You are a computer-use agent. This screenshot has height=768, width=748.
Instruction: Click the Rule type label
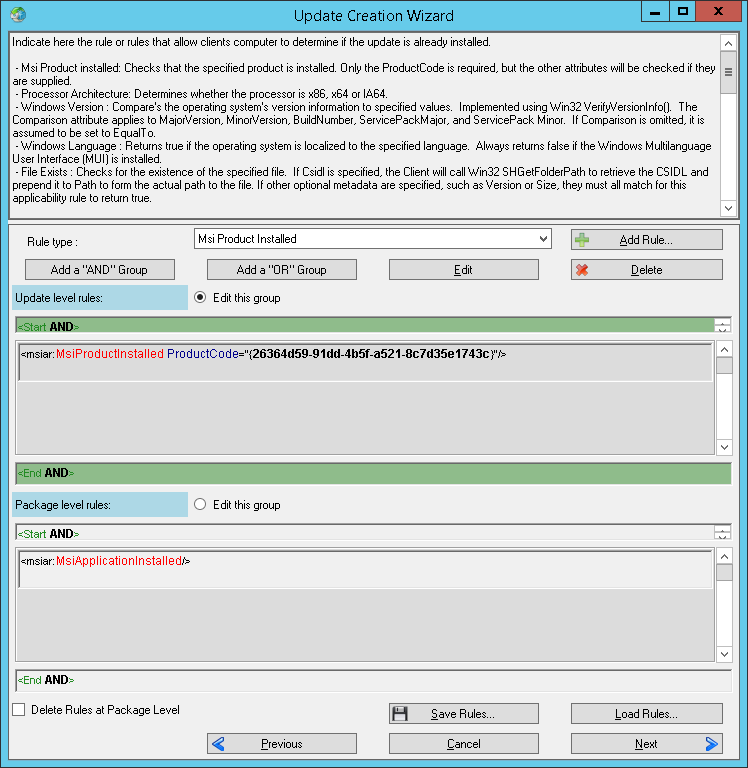coord(52,242)
